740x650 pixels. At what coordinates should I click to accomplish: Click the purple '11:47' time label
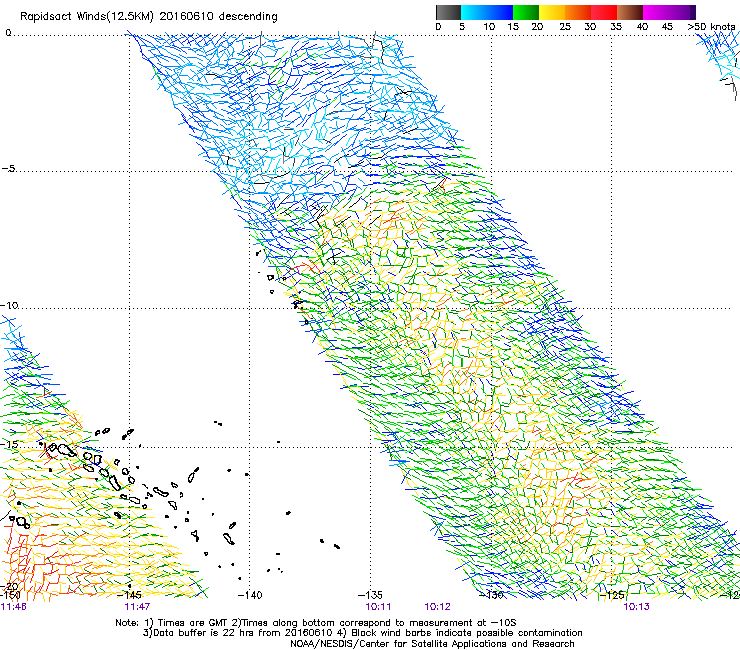137,607
